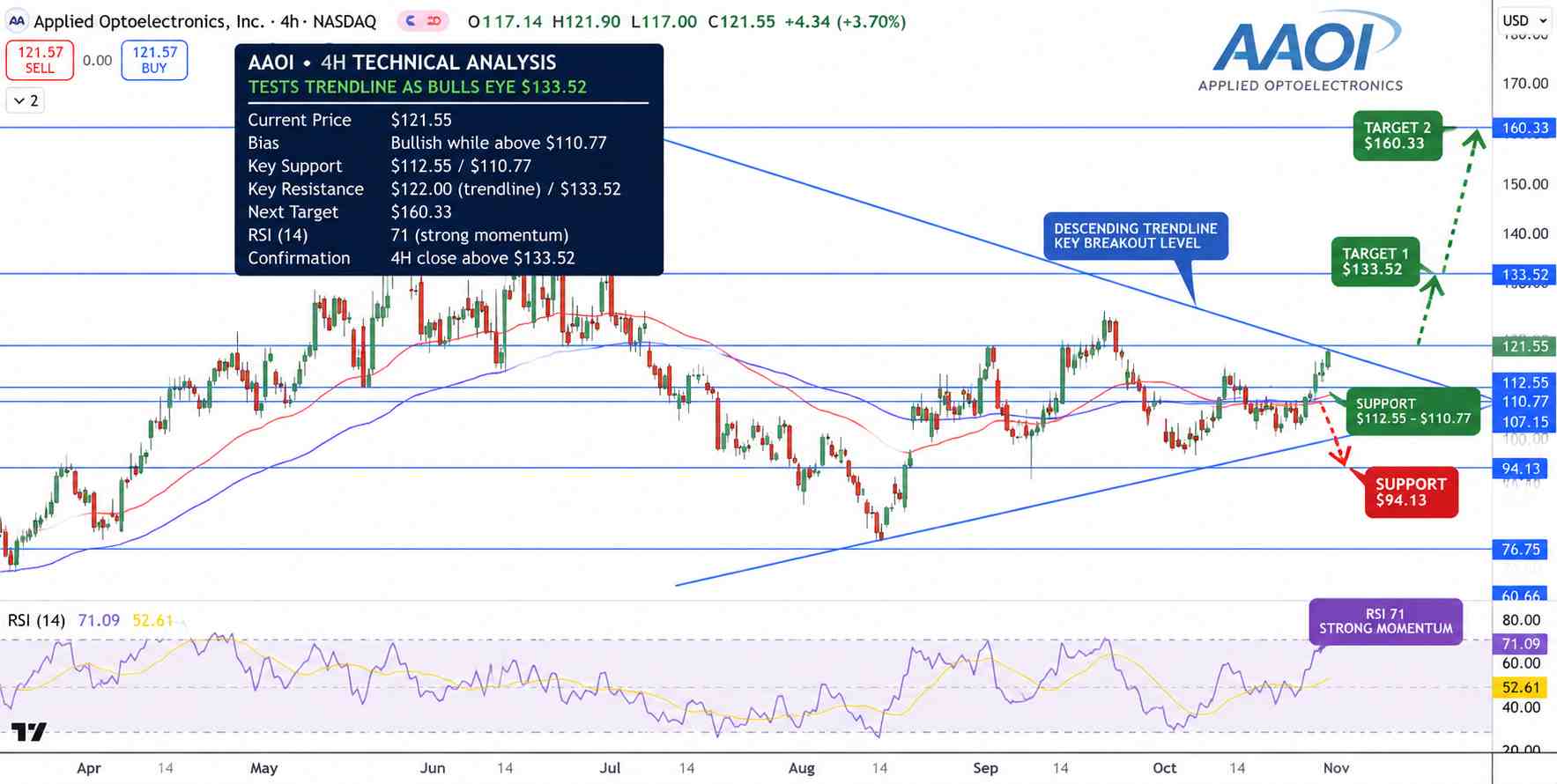
Task: Click the 76.75 price label on the axis
Action: [x=1521, y=550]
